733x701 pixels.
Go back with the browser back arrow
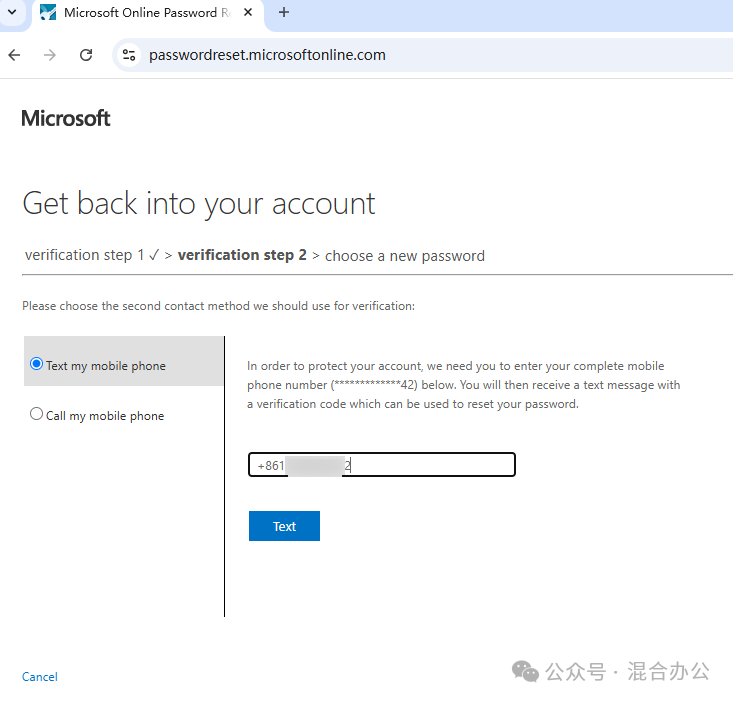click(14, 55)
